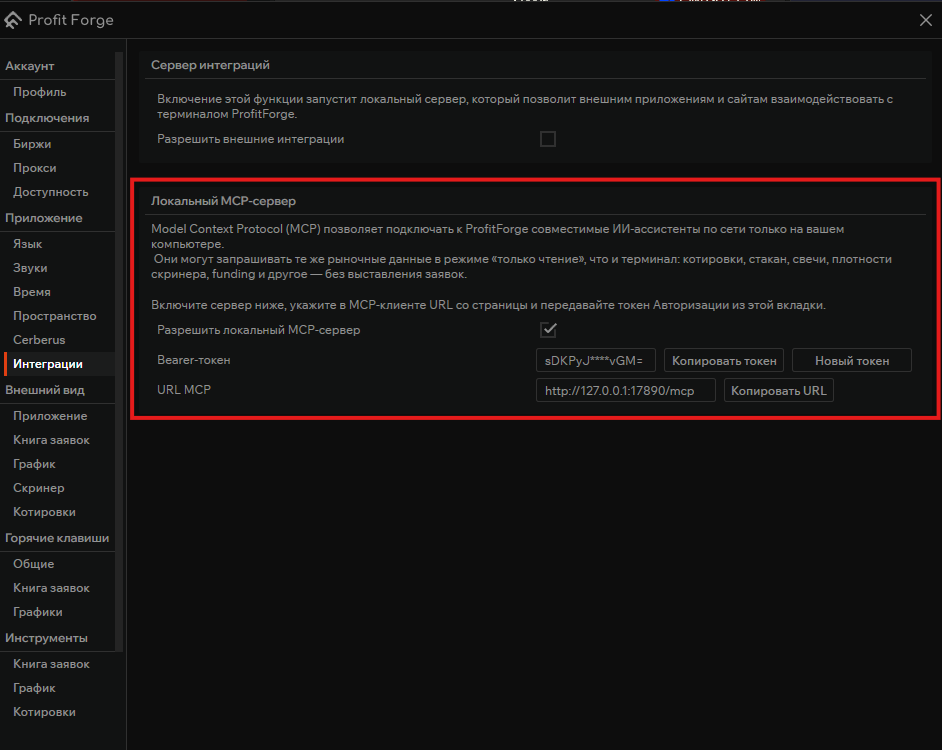Select Графики under Горячие клавиши
Image resolution: width=942 pixels, height=750 pixels.
pyautogui.click(x=38, y=612)
